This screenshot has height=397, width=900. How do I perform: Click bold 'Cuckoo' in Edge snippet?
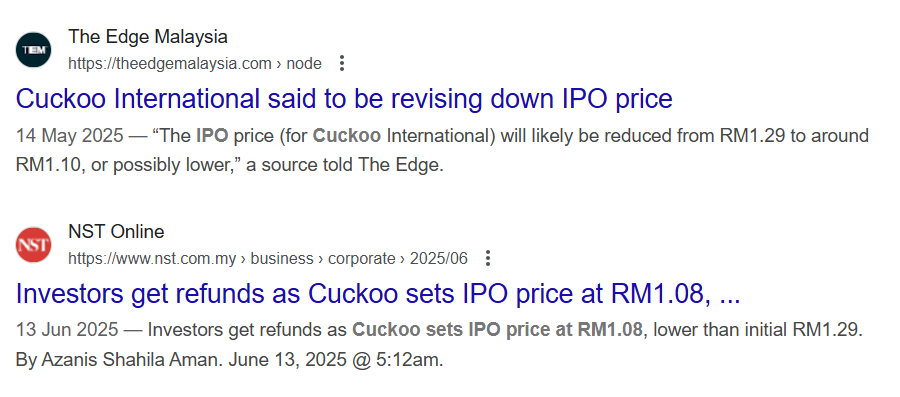click(x=347, y=136)
